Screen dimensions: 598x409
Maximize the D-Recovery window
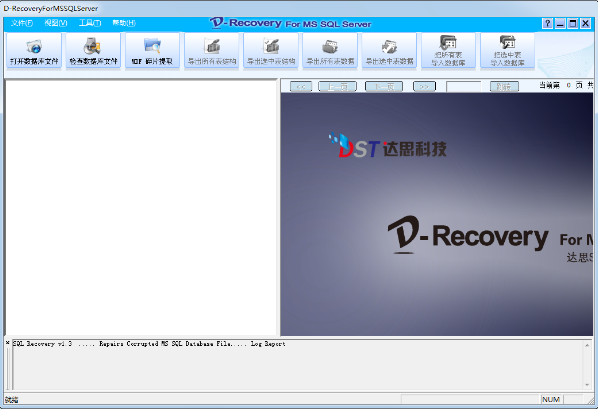pos(573,24)
